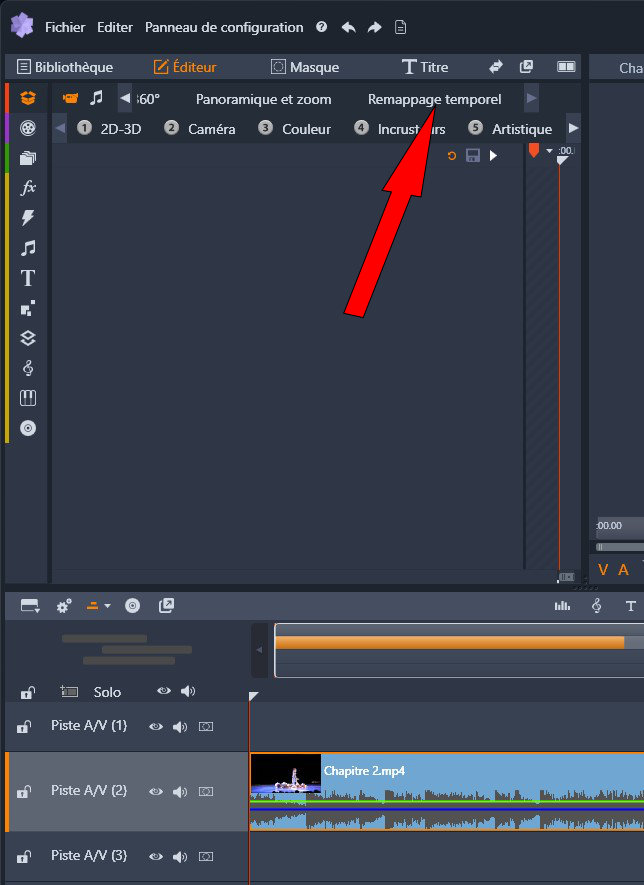Viewport: 644px width, 885px height.
Task: Select the Couleur effects category
Action: point(295,129)
